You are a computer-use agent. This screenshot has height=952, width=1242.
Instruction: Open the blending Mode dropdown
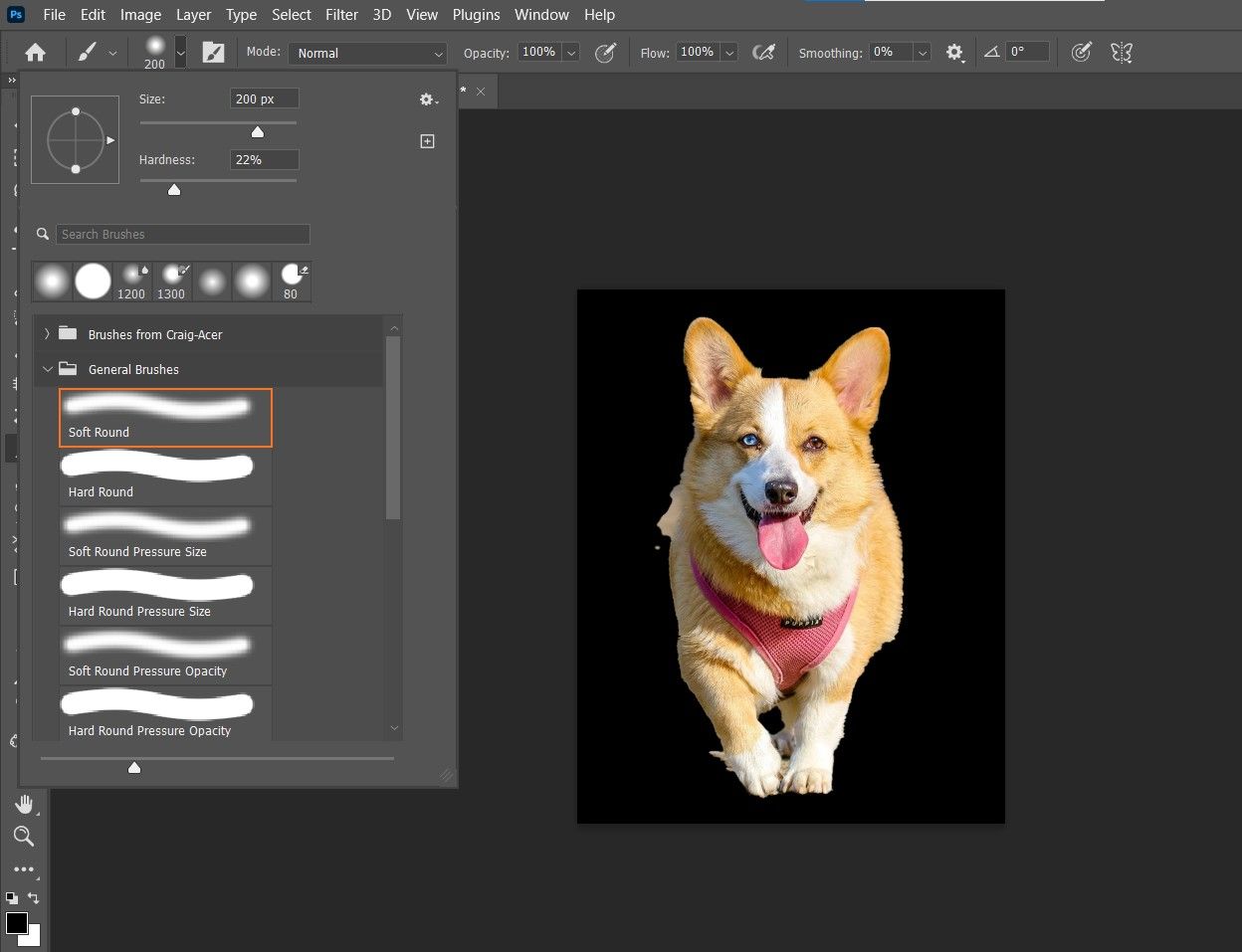coord(369,53)
